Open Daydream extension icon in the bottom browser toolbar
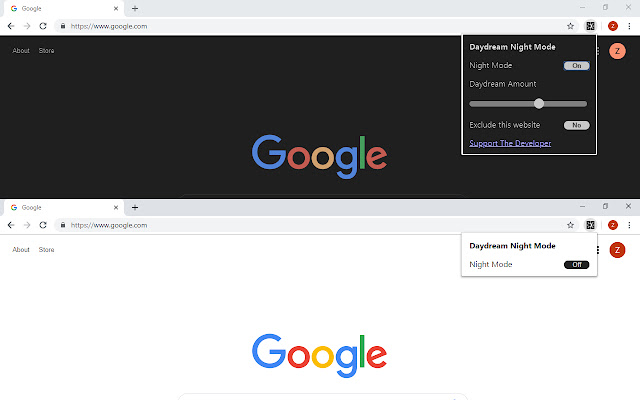Viewport: 640px width, 400px height. tap(590, 225)
